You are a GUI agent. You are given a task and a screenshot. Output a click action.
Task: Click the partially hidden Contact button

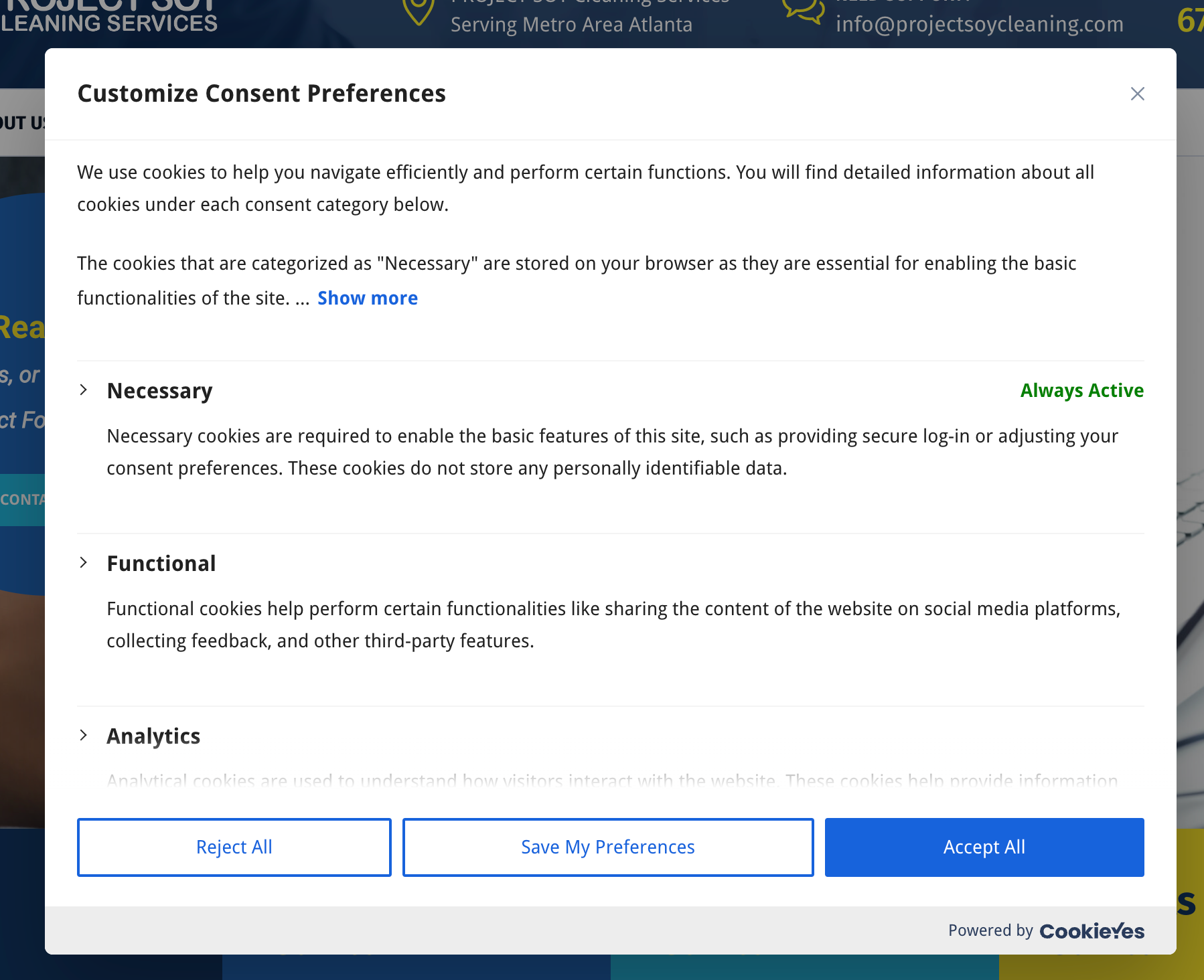tap(22, 499)
